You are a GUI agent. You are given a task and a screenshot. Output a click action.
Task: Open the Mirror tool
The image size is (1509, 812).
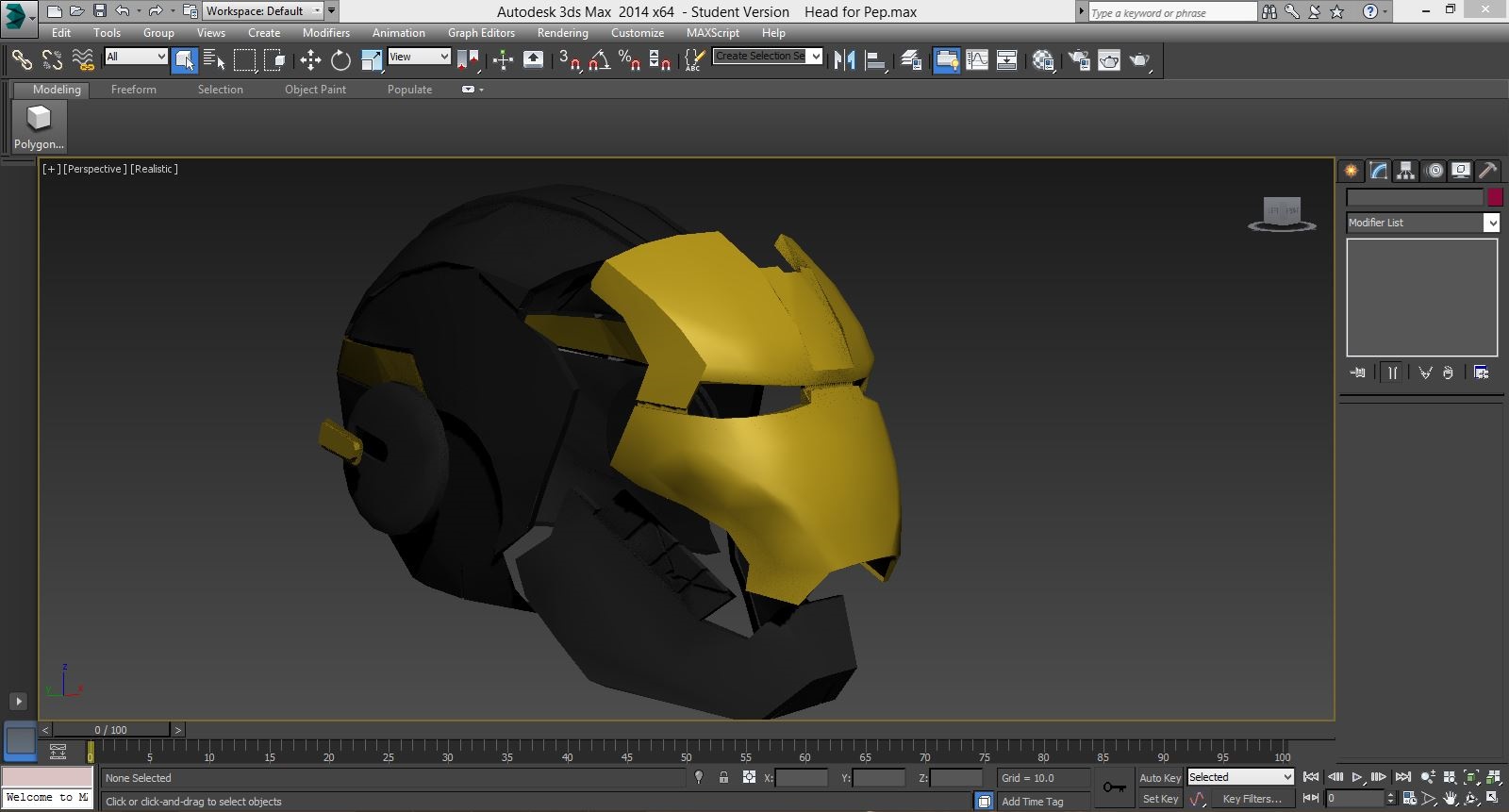tap(844, 60)
